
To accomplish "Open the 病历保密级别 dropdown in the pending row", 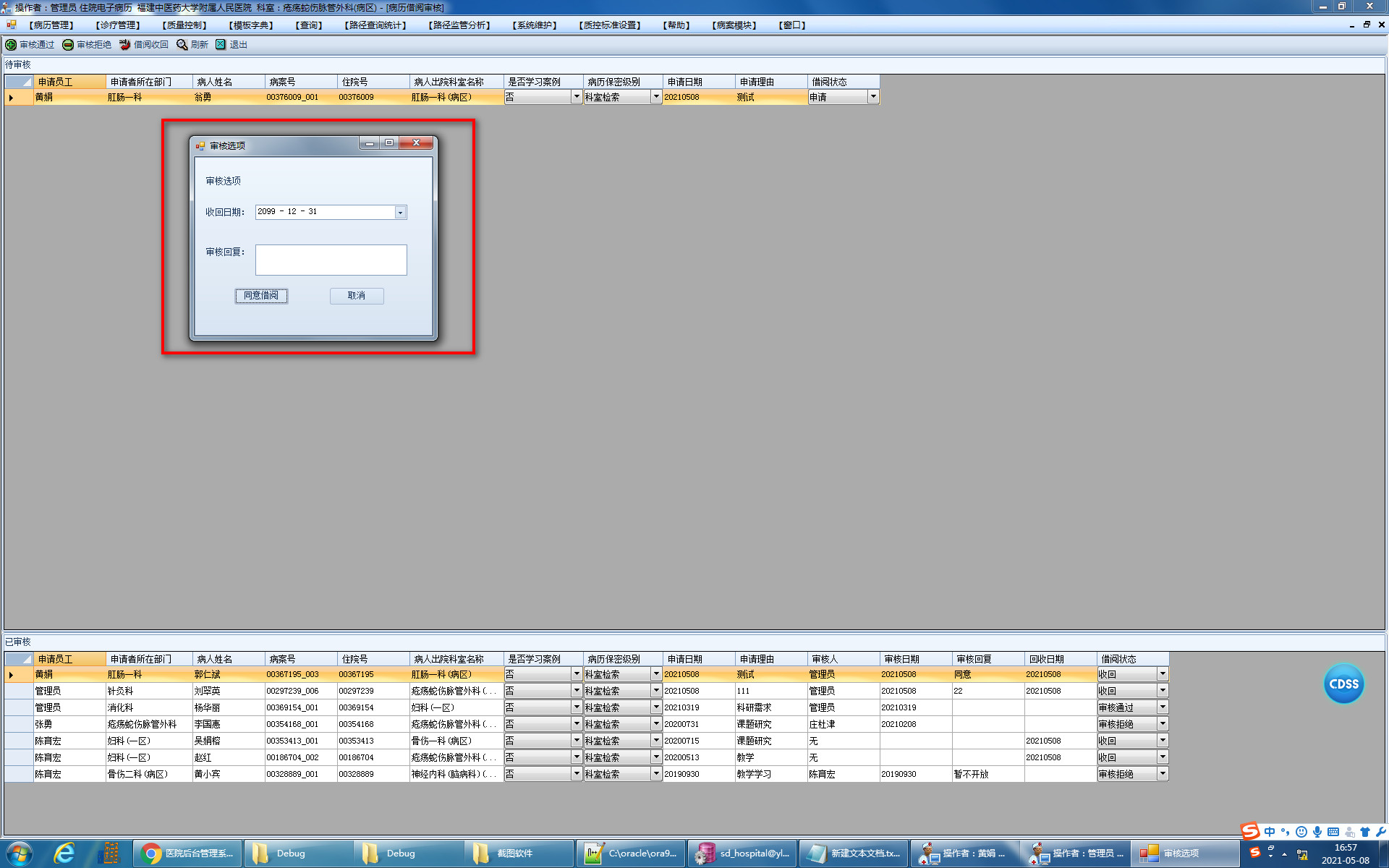I will coord(656,97).
